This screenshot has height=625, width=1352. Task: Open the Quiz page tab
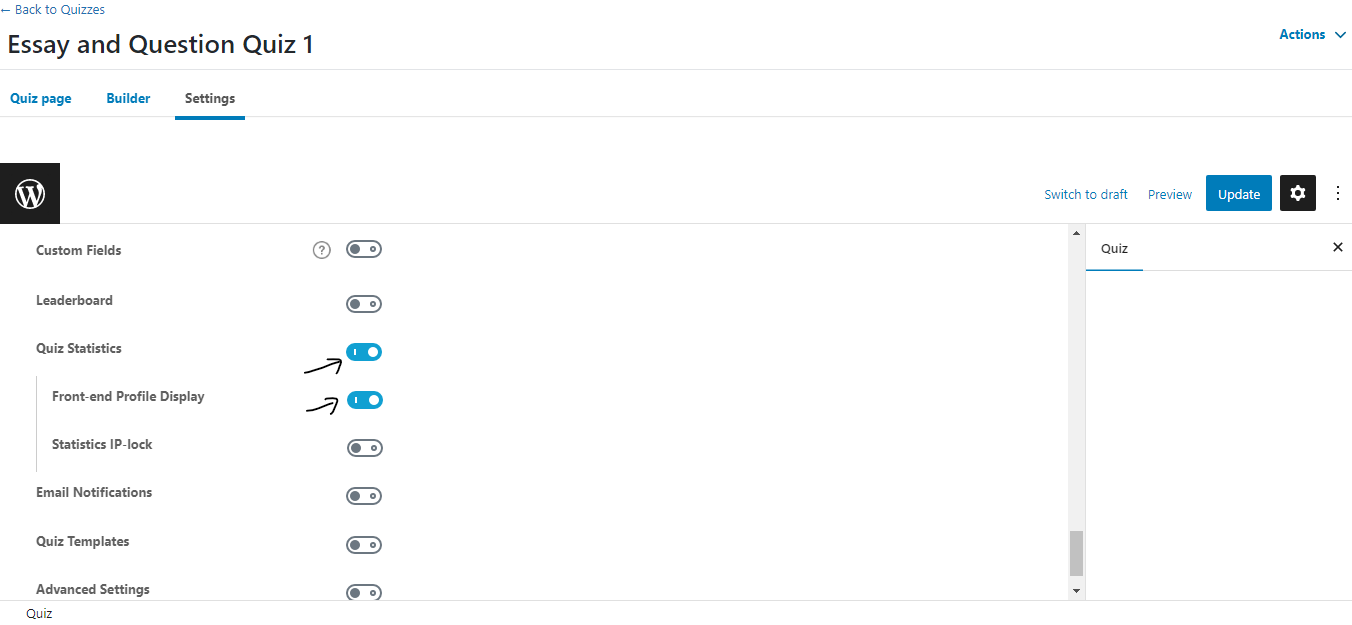click(x=41, y=98)
